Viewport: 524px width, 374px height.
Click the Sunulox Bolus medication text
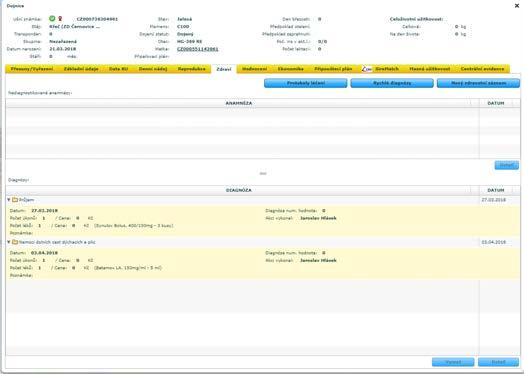[134, 226]
